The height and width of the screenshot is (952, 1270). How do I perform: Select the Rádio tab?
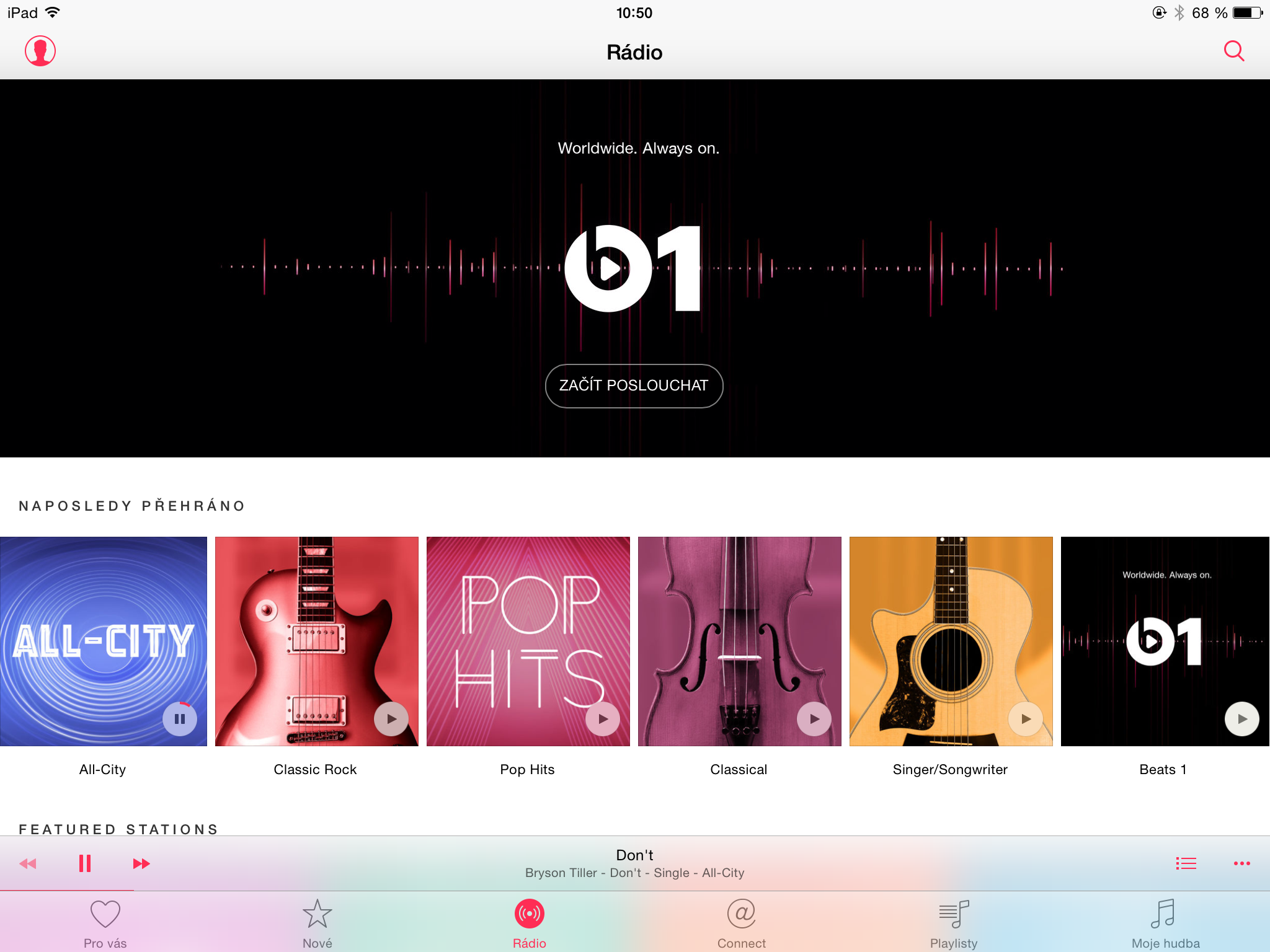[x=530, y=923]
